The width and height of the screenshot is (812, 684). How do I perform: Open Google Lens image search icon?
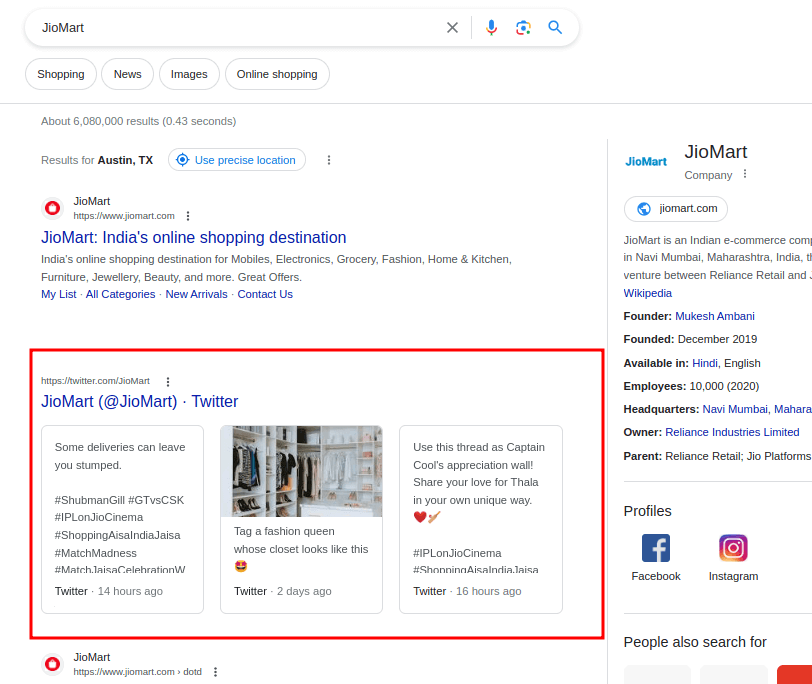click(x=523, y=28)
